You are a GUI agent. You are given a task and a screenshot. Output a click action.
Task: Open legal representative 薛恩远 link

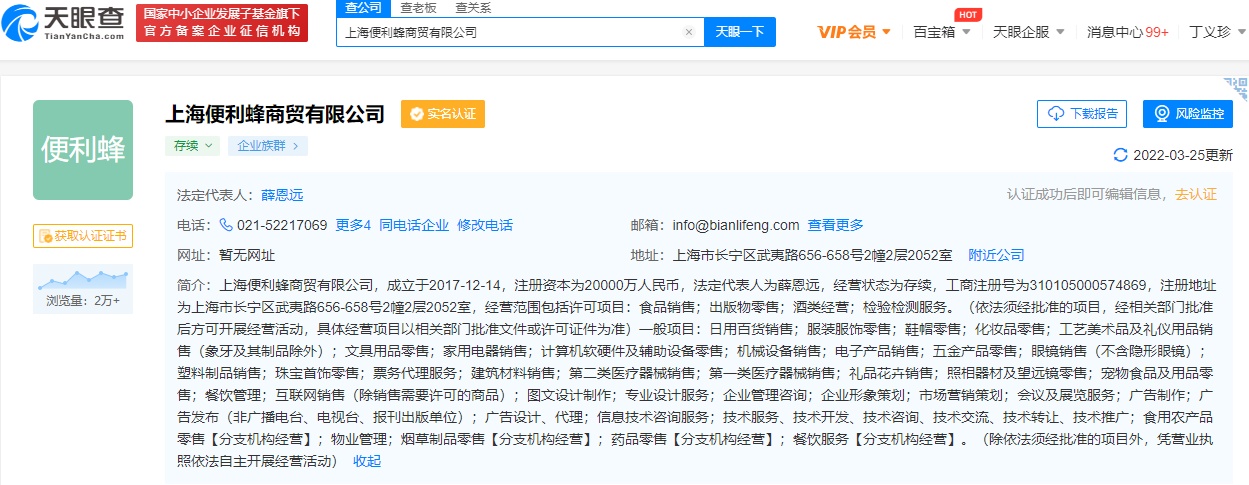pyautogui.click(x=282, y=196)
